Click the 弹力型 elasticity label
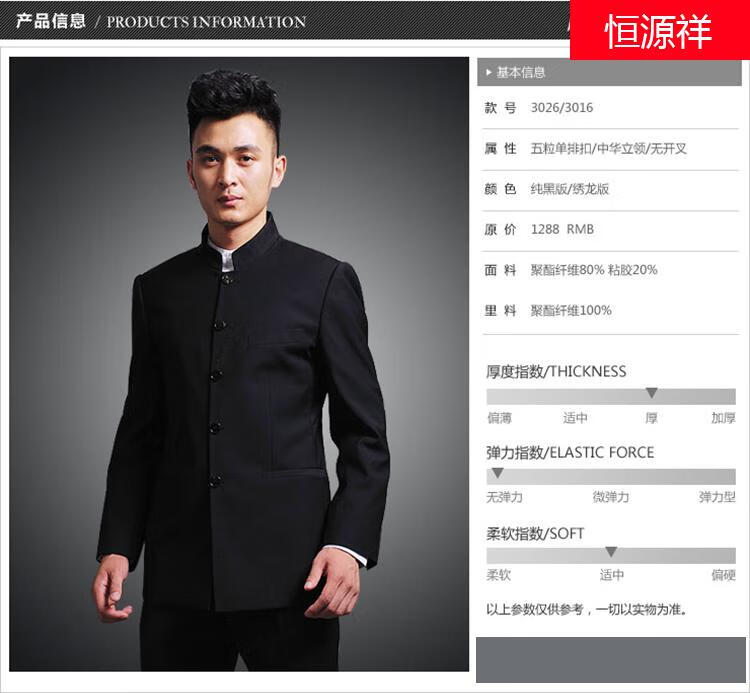750x693 pixels. click(x=717, y=497)
